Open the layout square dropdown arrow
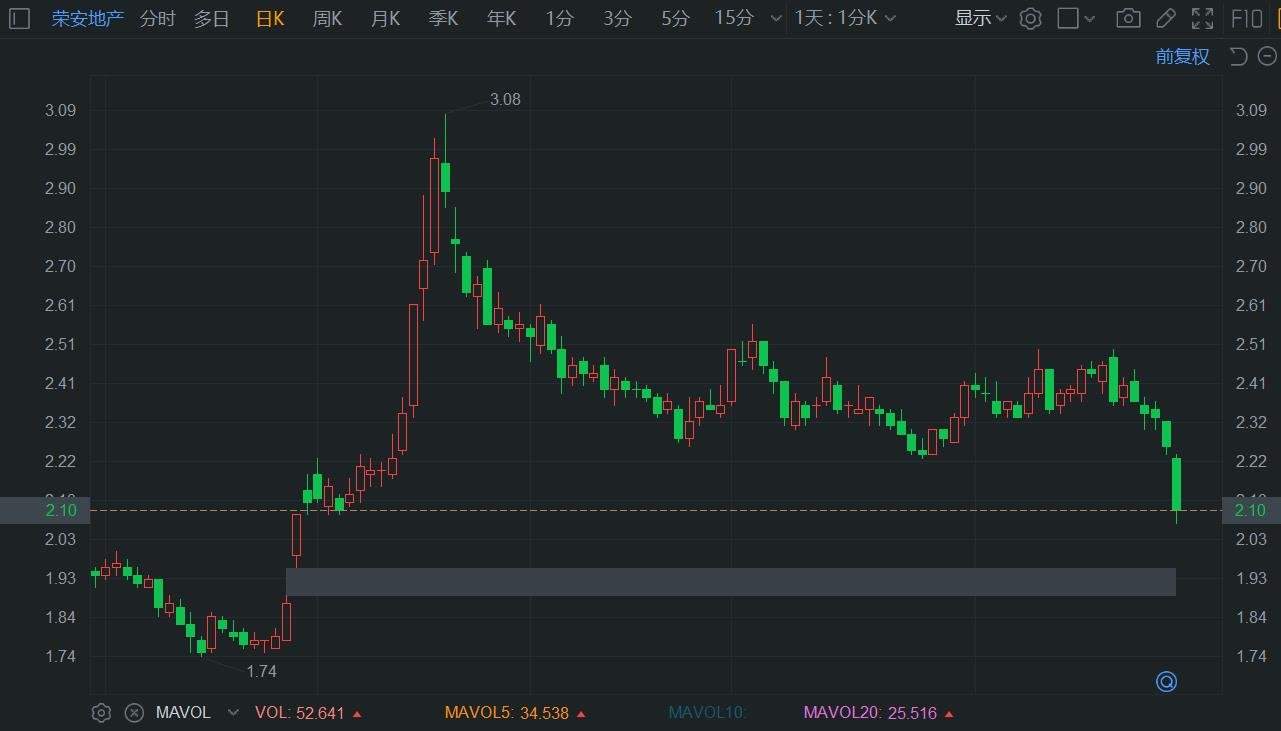This screenshot has width=1281, height=731. click(1090, 19)
